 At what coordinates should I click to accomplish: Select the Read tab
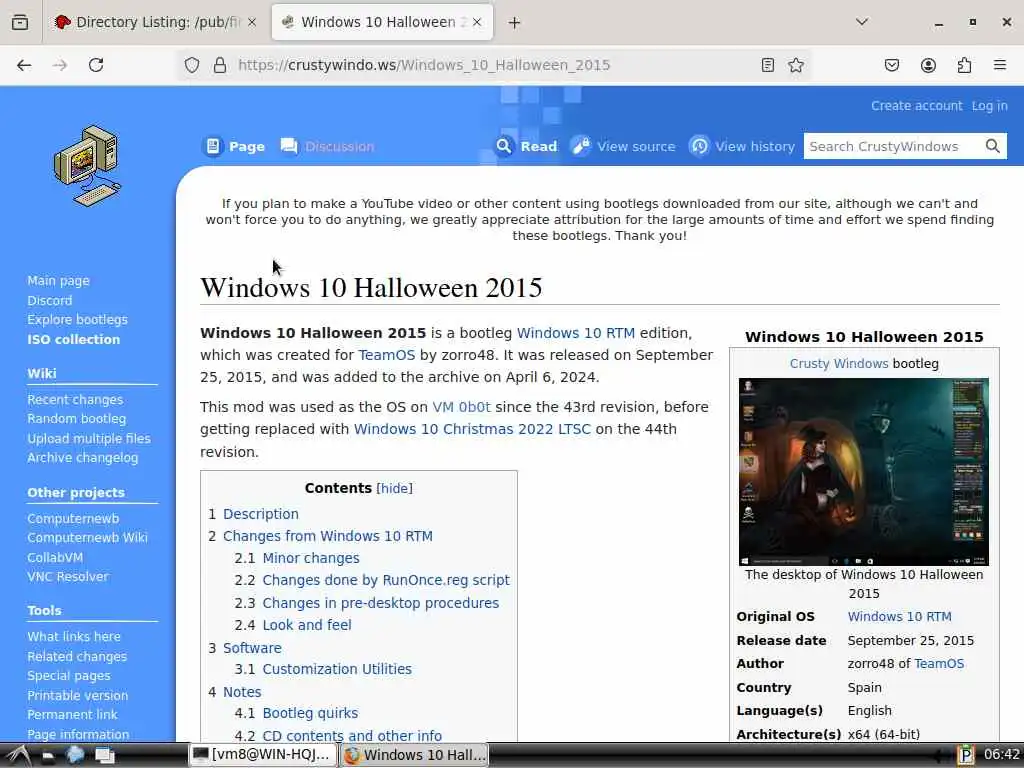(526, 146)
